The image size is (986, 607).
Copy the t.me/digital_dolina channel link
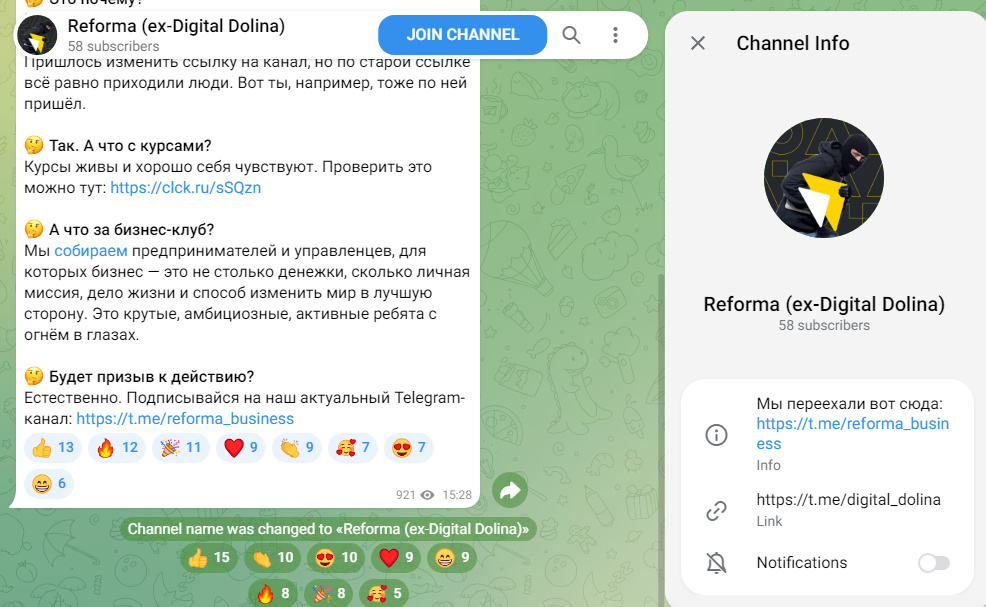coord(848,499)
